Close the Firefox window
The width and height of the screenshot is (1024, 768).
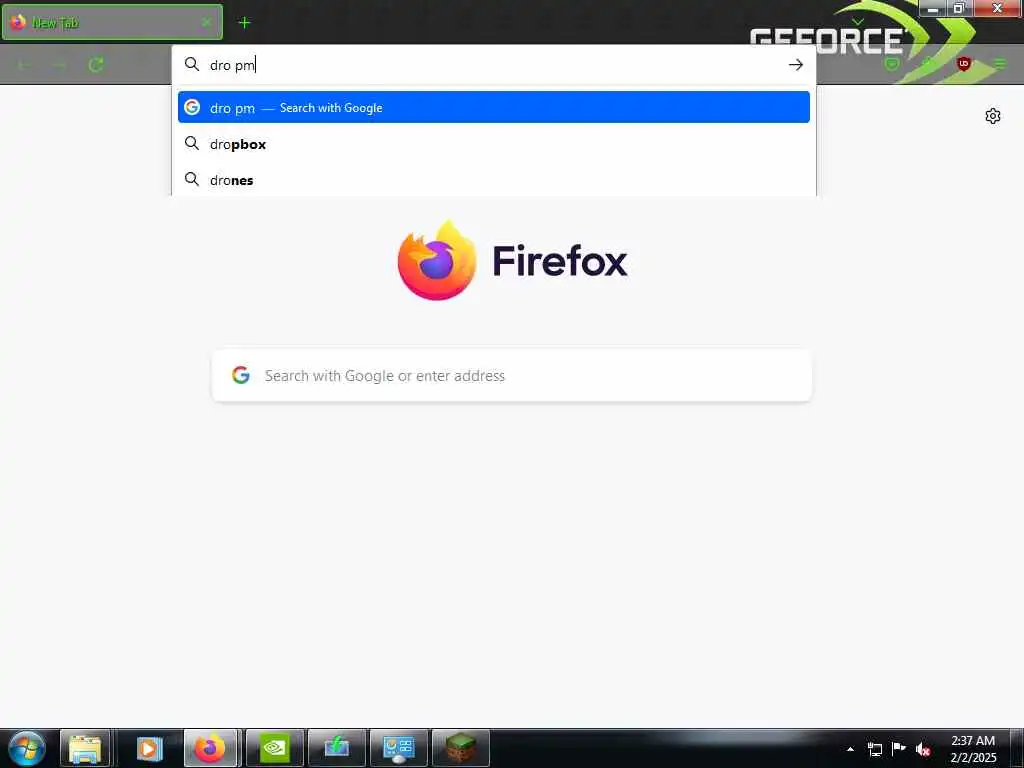(x=997, y=8)
